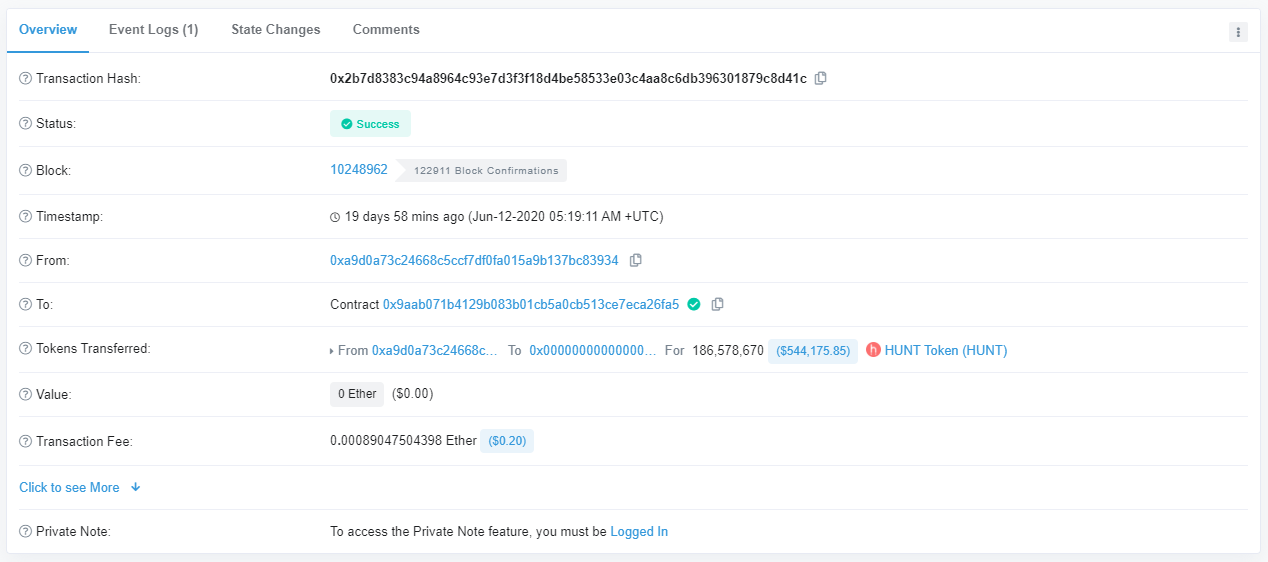Click the token amount 186,578,670
The image size is (1268, 562).
(x=728, y=351)
